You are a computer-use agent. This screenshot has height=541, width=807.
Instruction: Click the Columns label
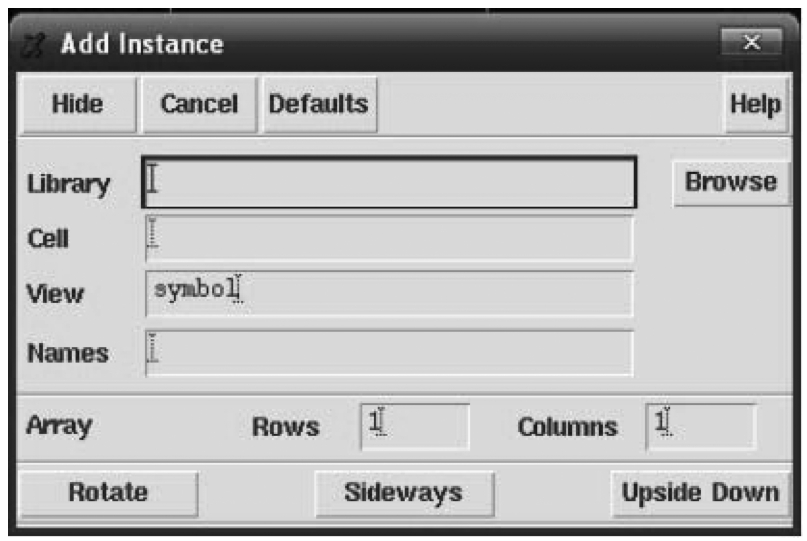point(567,427)
